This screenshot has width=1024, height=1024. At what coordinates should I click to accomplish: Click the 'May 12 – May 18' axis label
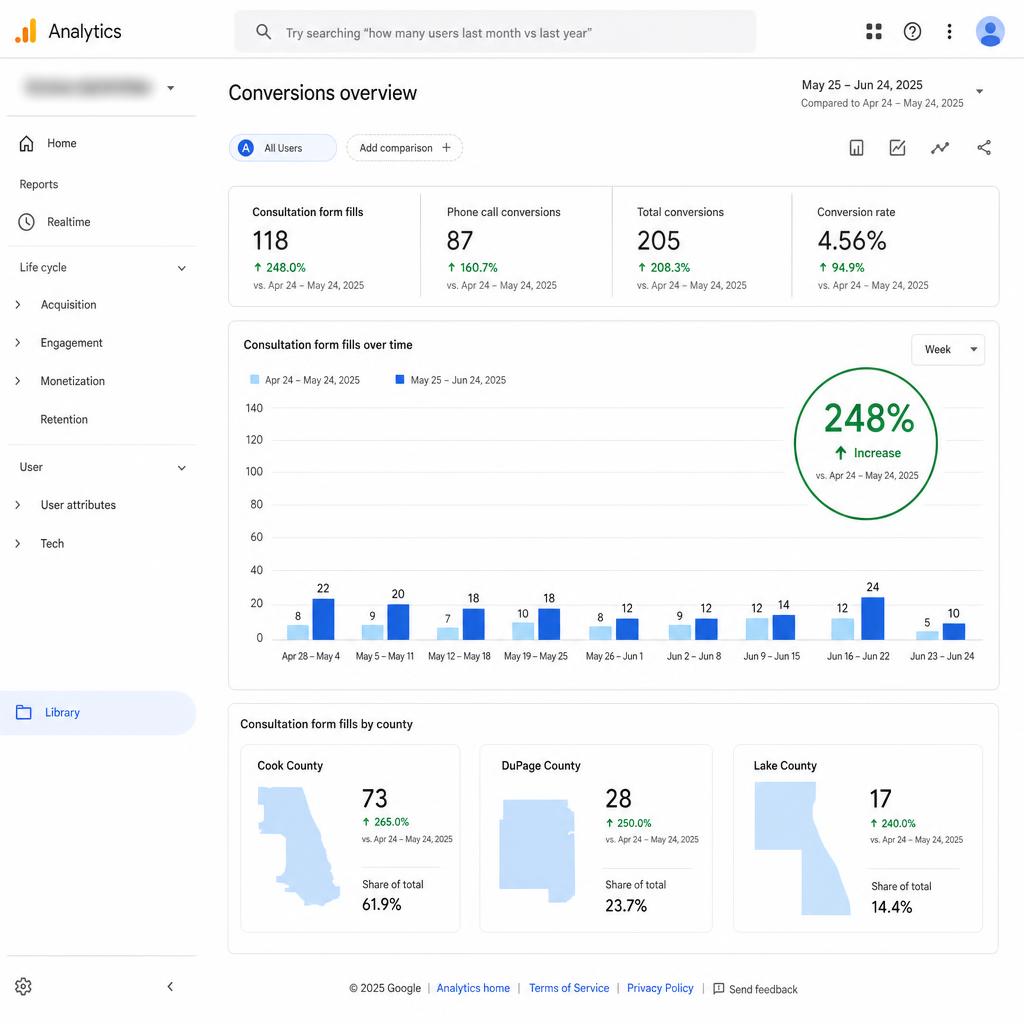tap(459, 656)
